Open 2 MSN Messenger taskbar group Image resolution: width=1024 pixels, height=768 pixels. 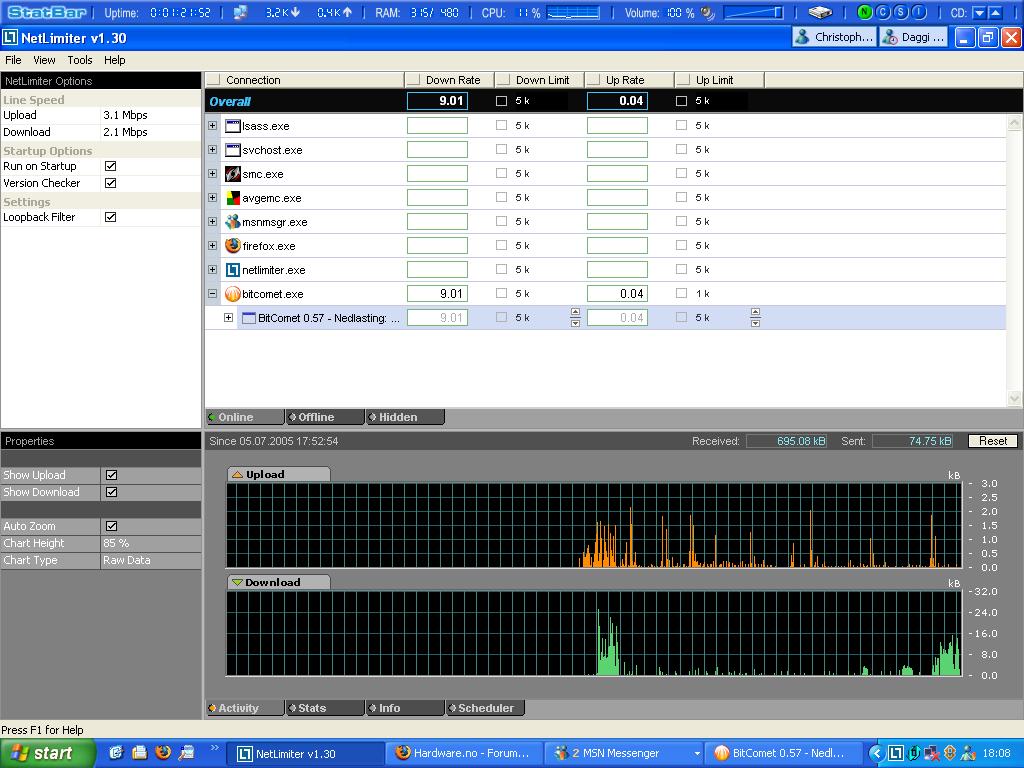pos(624,753)
